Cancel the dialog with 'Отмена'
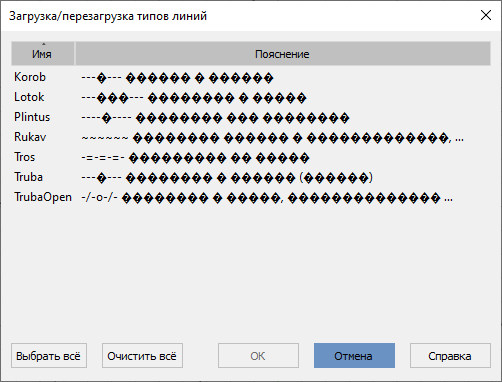The height and width of the screenshot is (382, 502). point(354,356)
